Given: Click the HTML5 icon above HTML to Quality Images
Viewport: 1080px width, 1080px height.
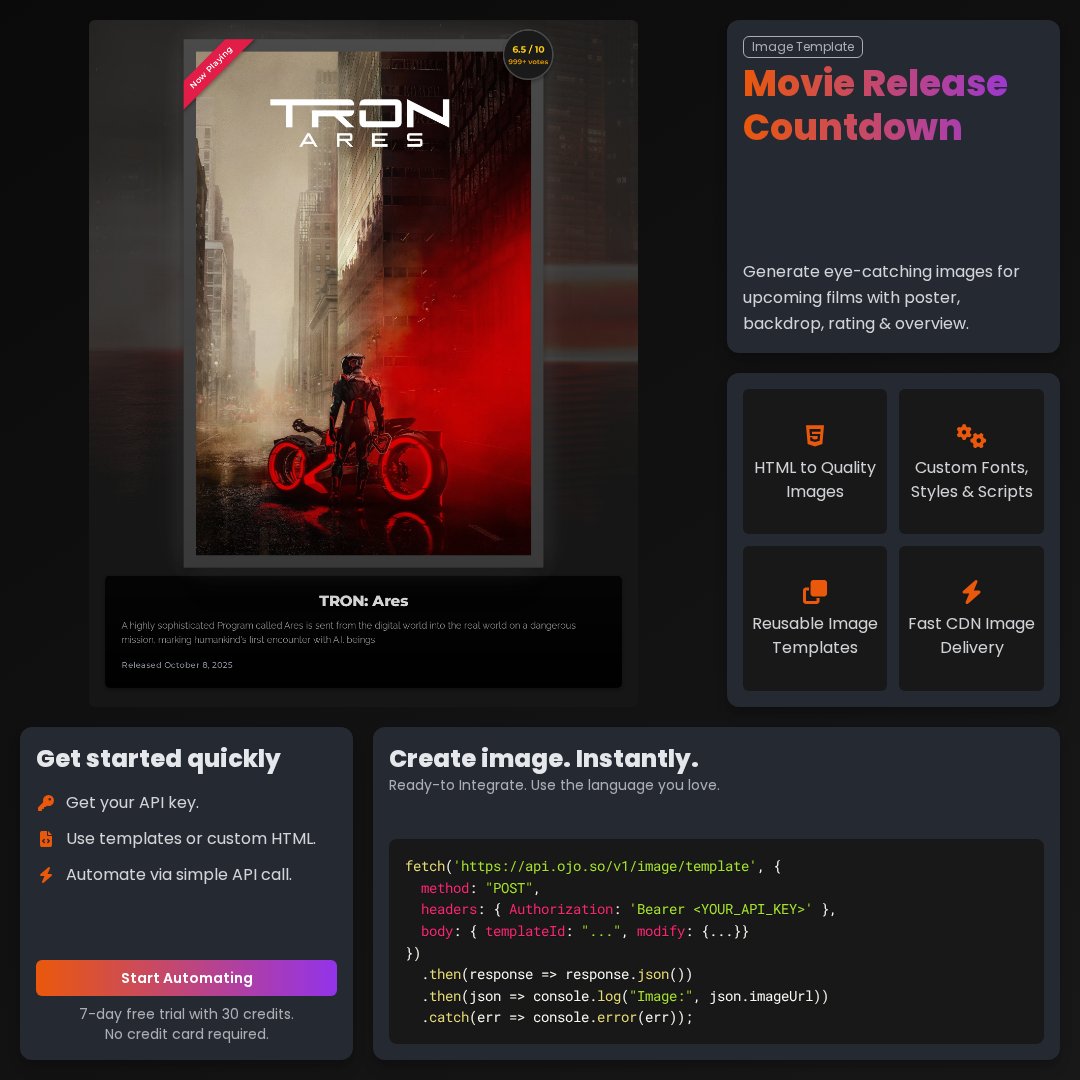Looking at the screenshot, I should 814,435.
